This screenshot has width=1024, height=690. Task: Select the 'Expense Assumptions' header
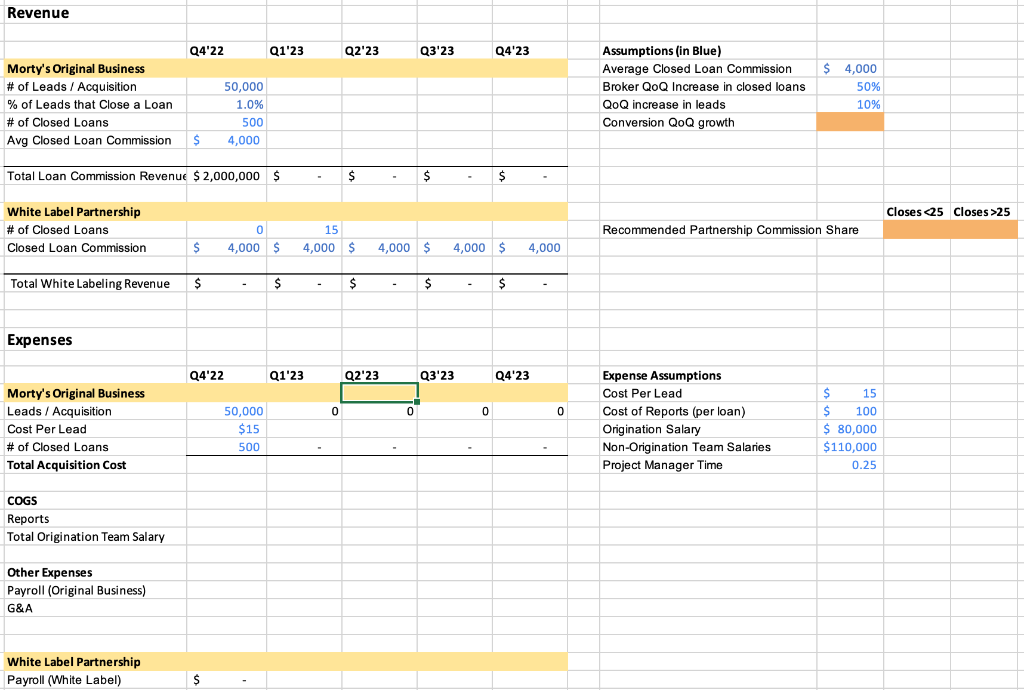tap(662, 375)
